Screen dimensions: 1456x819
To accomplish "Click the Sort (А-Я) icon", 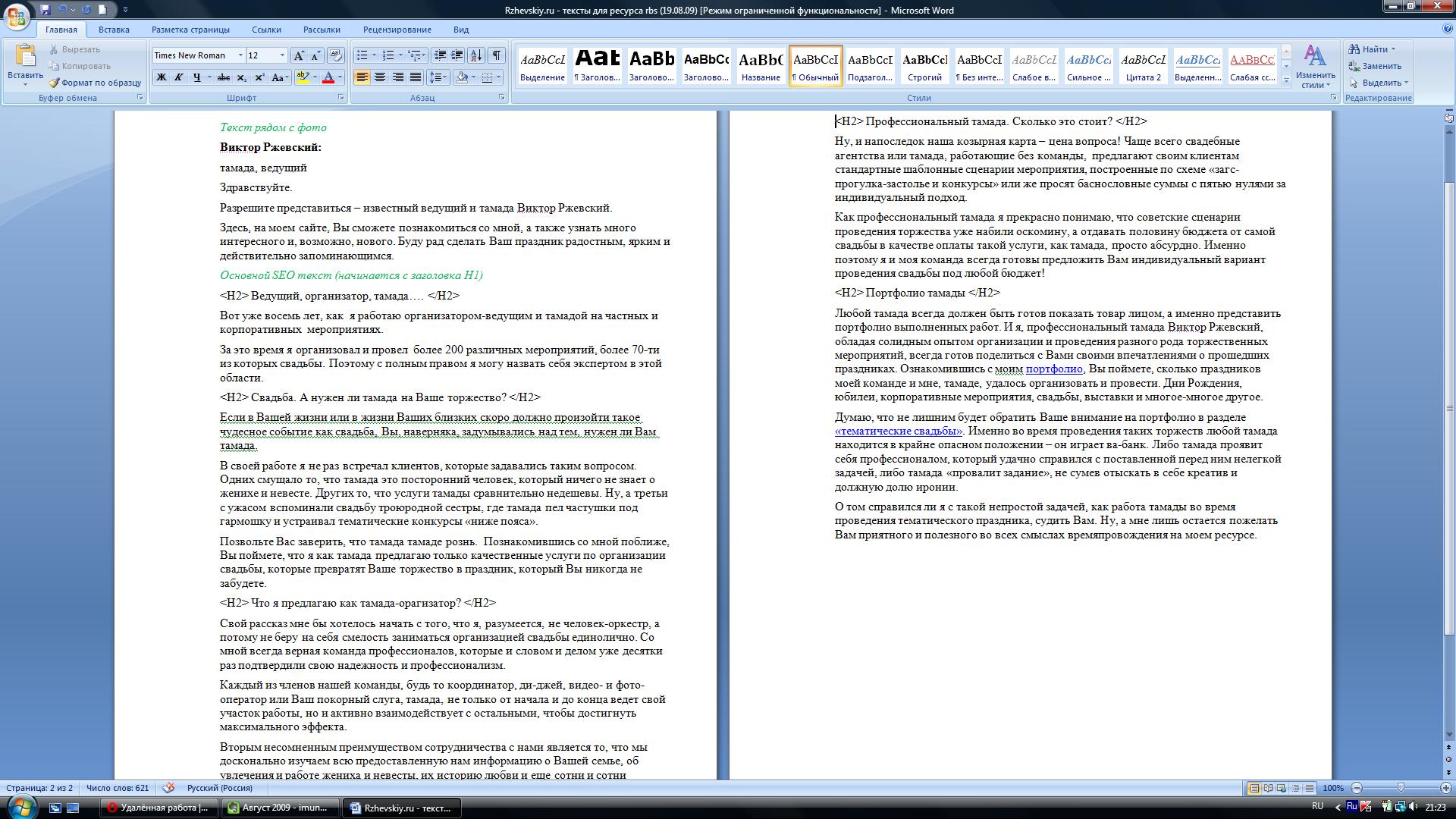I will [475, 55].
